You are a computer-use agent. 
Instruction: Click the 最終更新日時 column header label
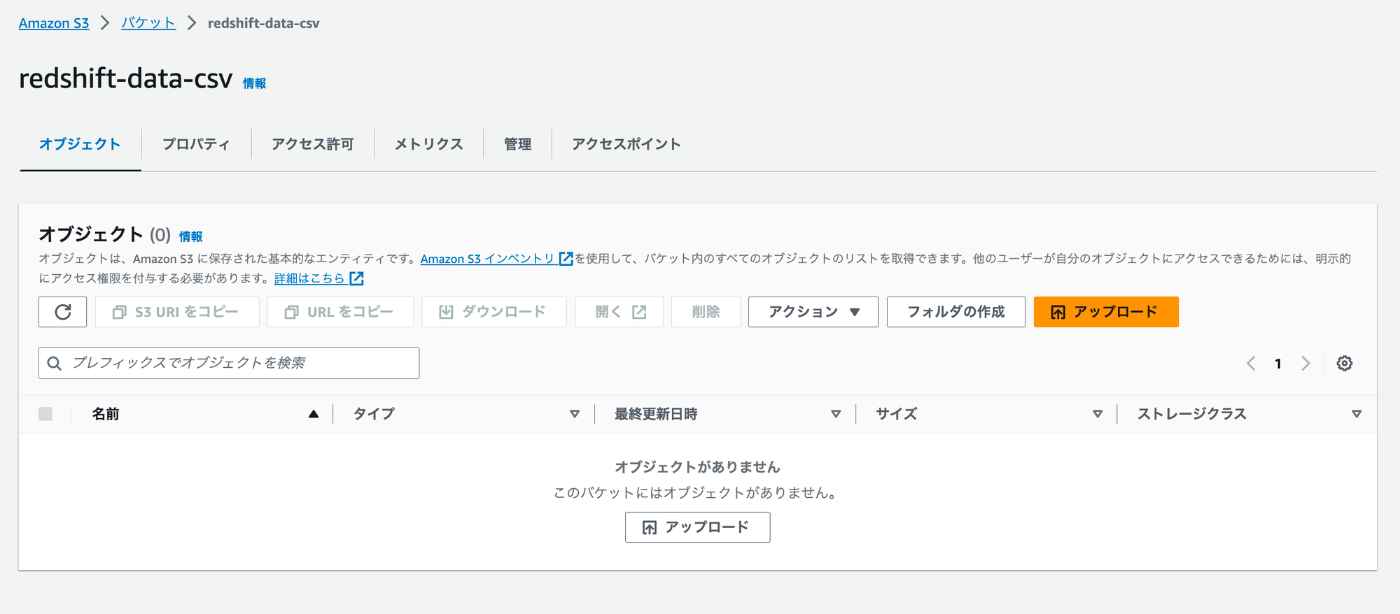(x=656, y=414)
